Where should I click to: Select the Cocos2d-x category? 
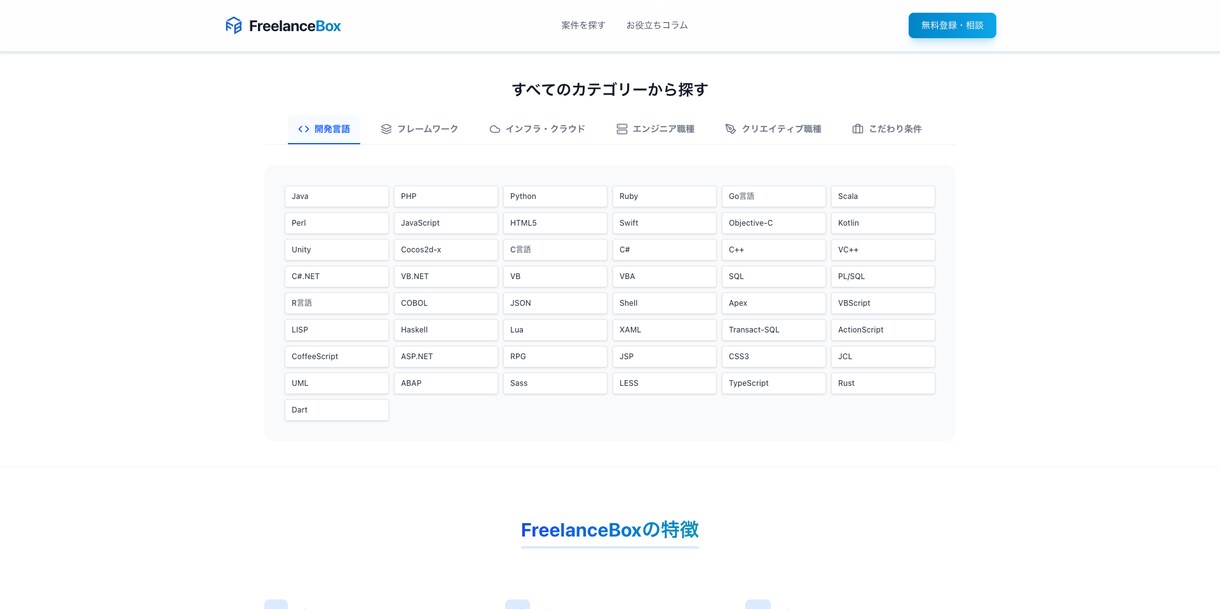point(446,250)
